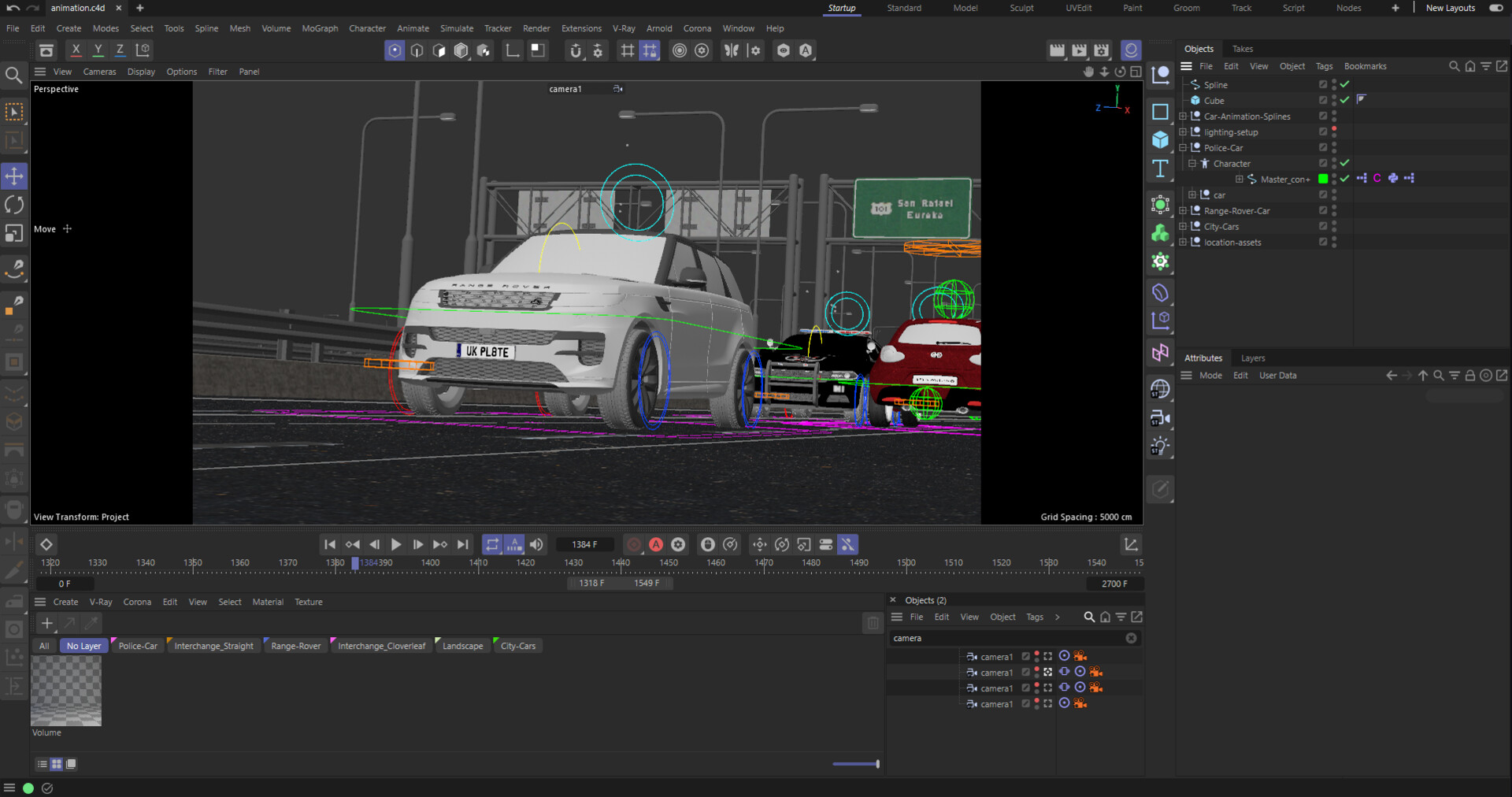Go to start of the timeline
Viewport: 1512px width, 797px height.
(x=330, y=544)
